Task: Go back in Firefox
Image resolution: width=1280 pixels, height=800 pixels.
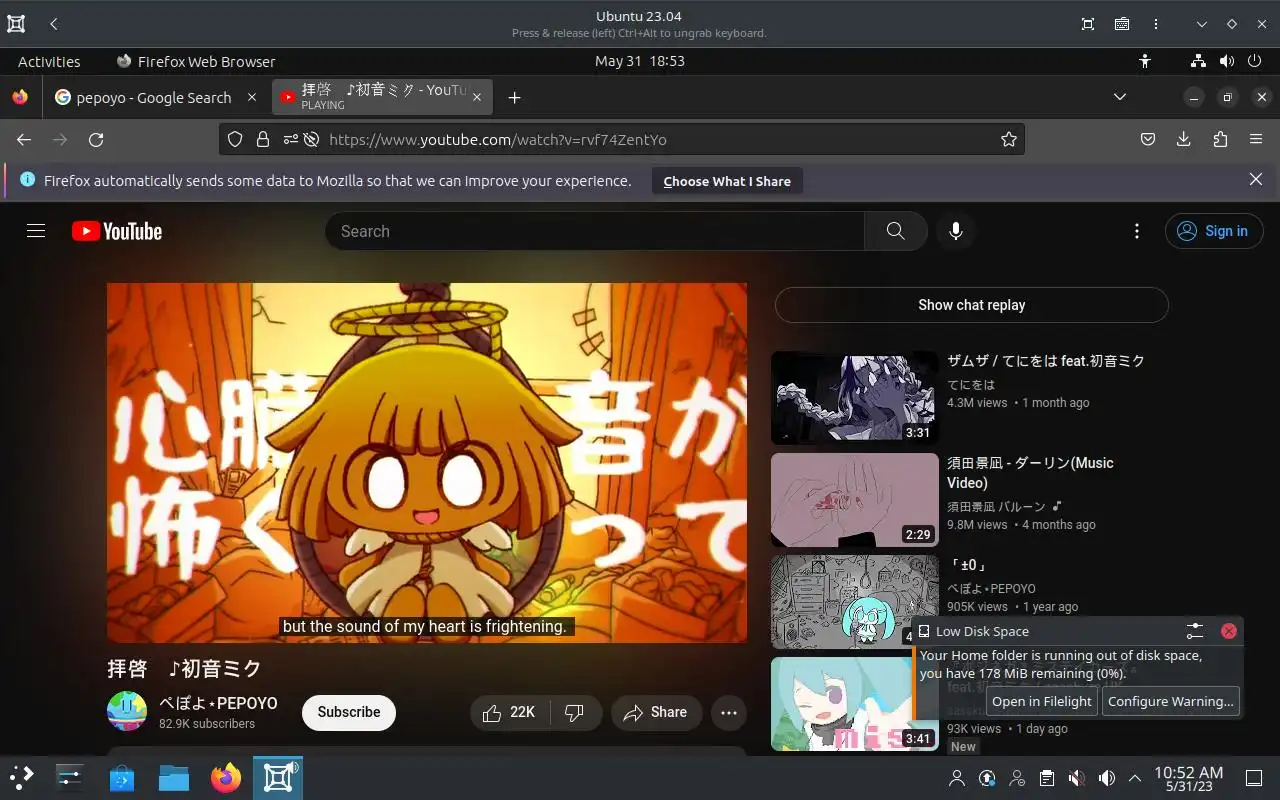Action: coord(24,139)
